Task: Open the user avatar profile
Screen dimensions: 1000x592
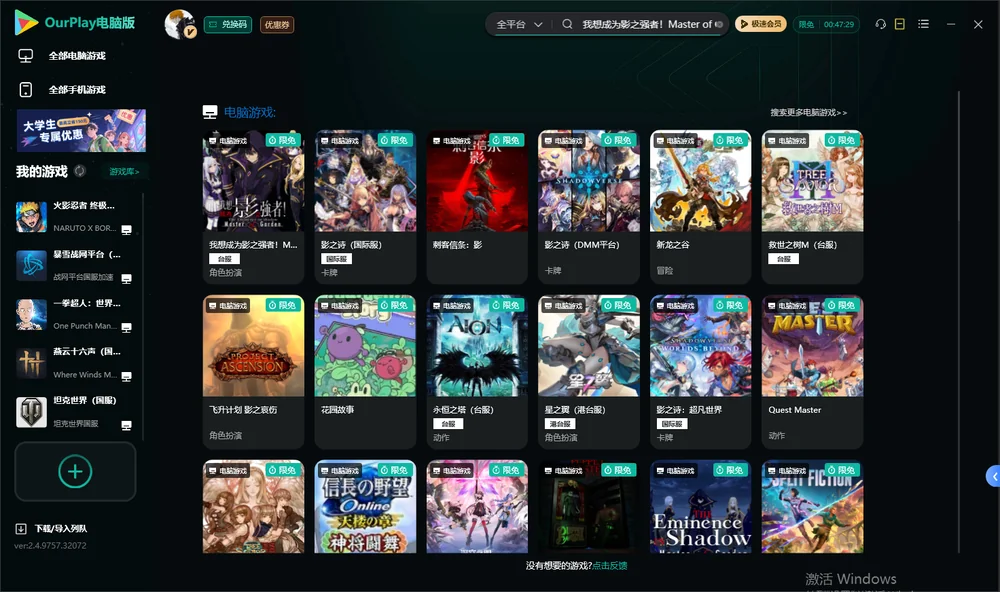Action: point(180,24)
